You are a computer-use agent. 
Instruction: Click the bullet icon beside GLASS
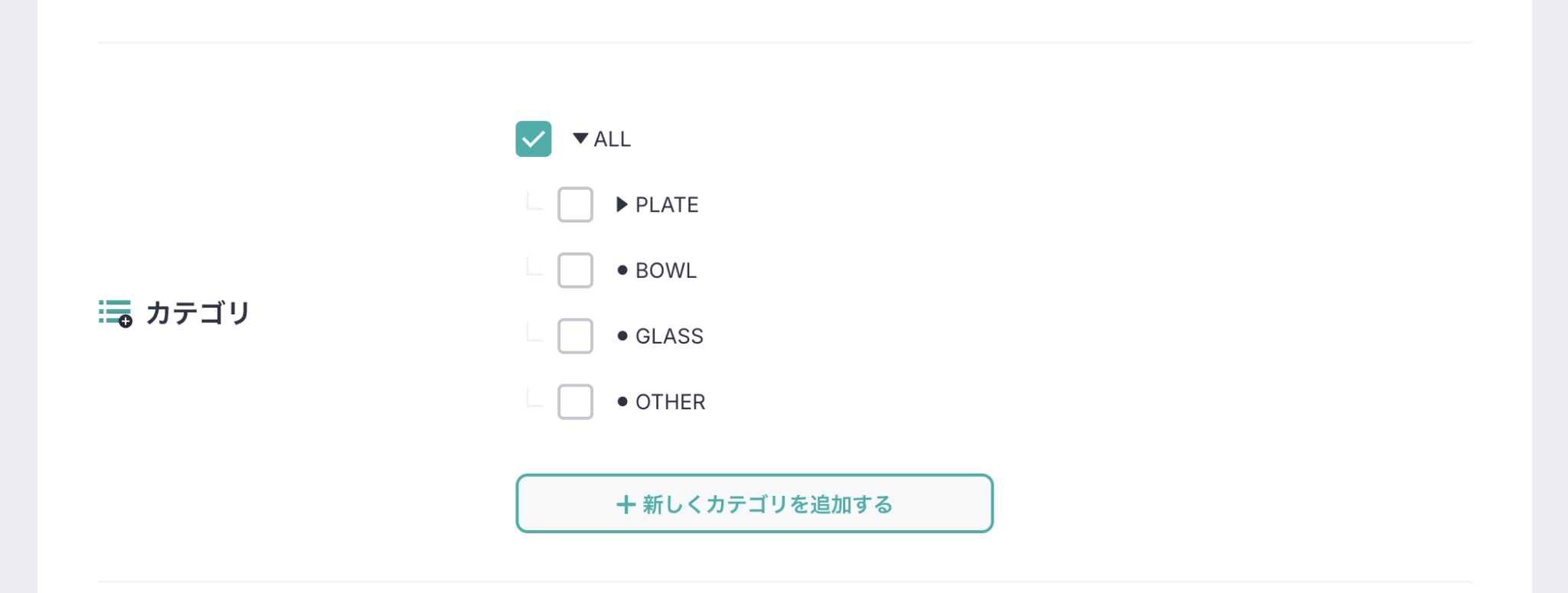(622, 336)
